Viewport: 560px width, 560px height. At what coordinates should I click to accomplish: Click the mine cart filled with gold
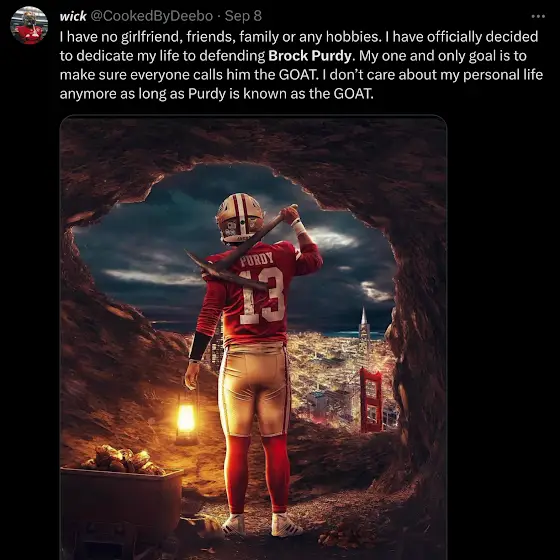121,498
